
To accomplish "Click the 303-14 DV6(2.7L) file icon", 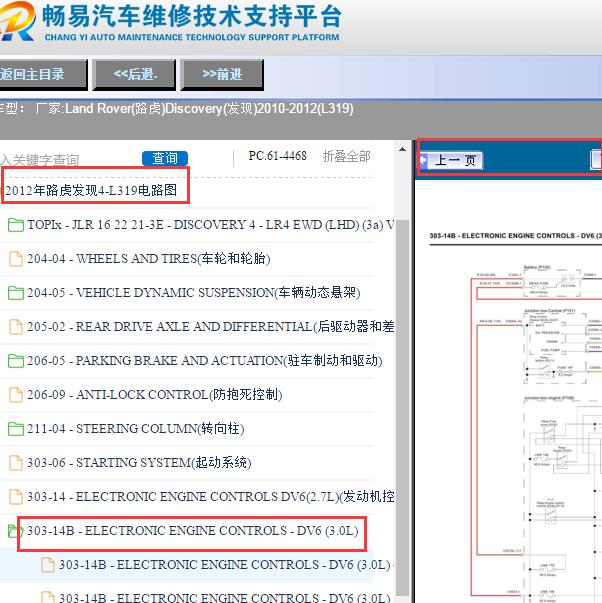I will [15, 496].
